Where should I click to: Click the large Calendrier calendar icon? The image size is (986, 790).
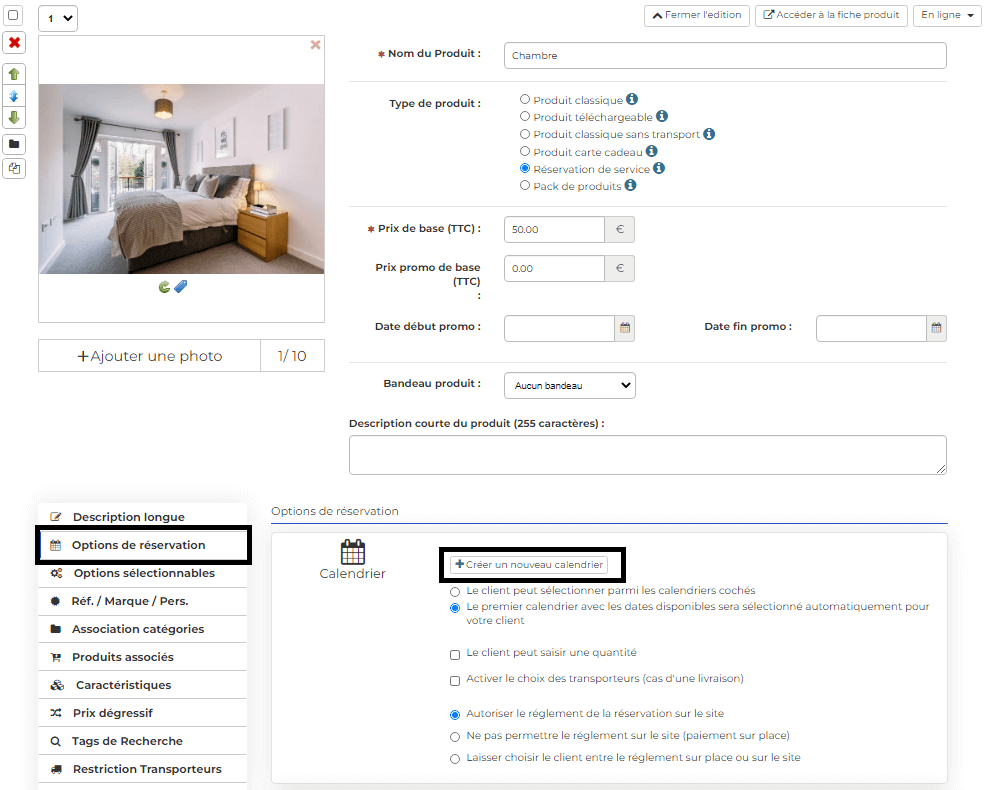[x=353, y=552]
